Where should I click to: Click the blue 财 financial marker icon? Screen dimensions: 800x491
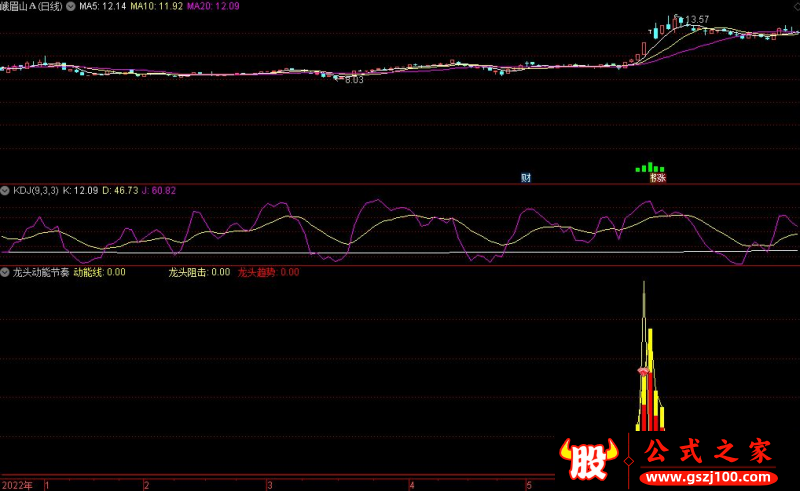pyautogui.click(x=526, y=178)
